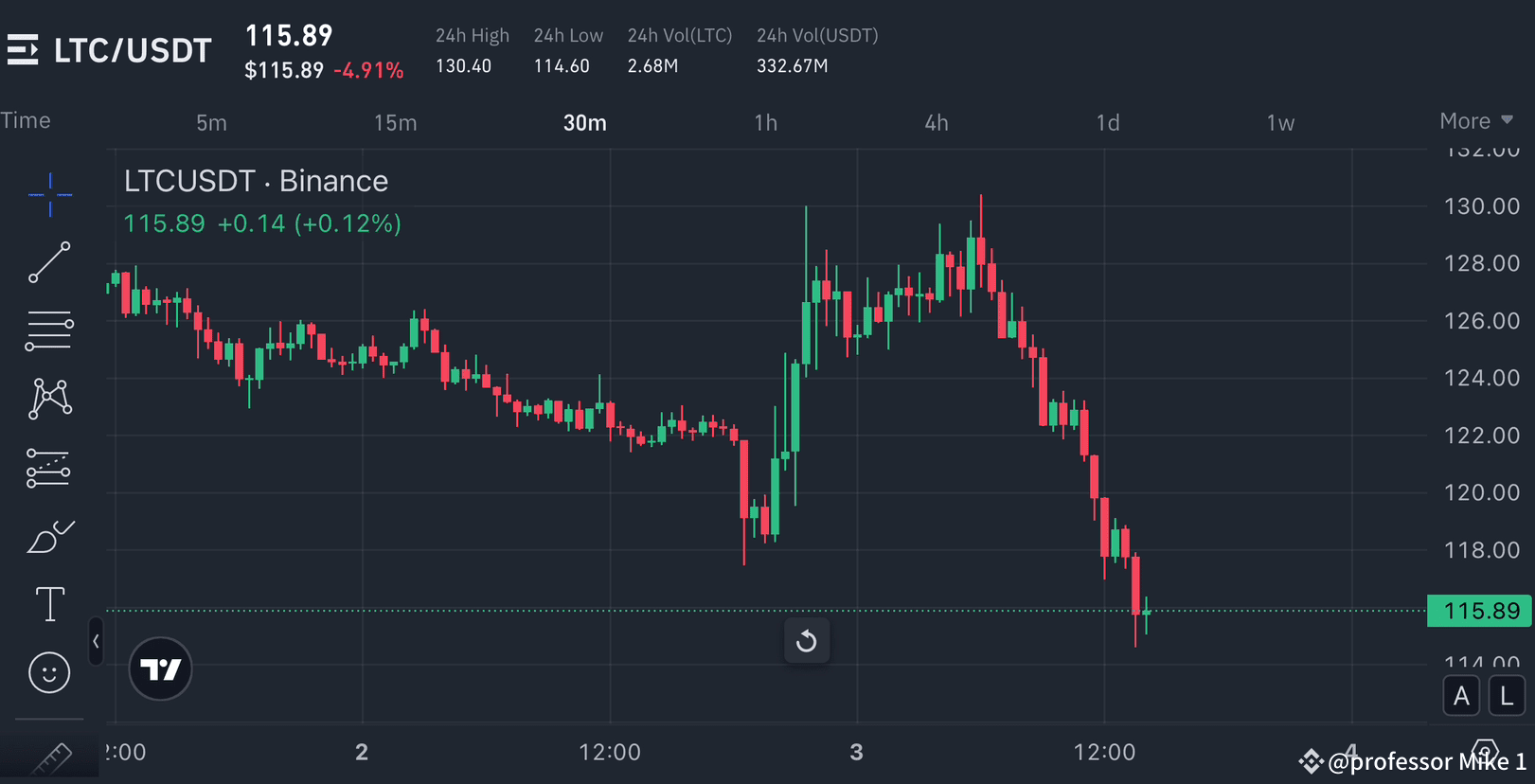
Task: Select the crosshair cursor tool
Action: point(49,195)
